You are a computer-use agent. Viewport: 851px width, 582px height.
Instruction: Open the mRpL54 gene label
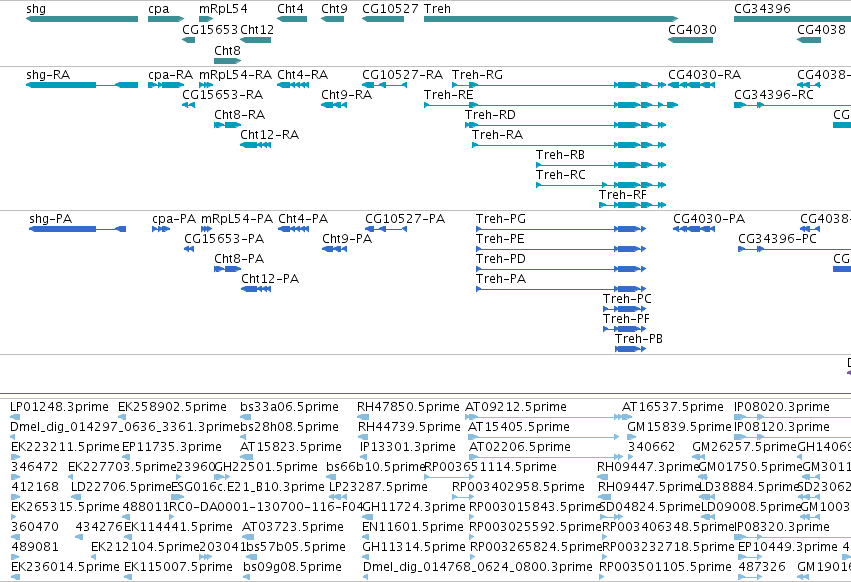(x=223, y=9)
